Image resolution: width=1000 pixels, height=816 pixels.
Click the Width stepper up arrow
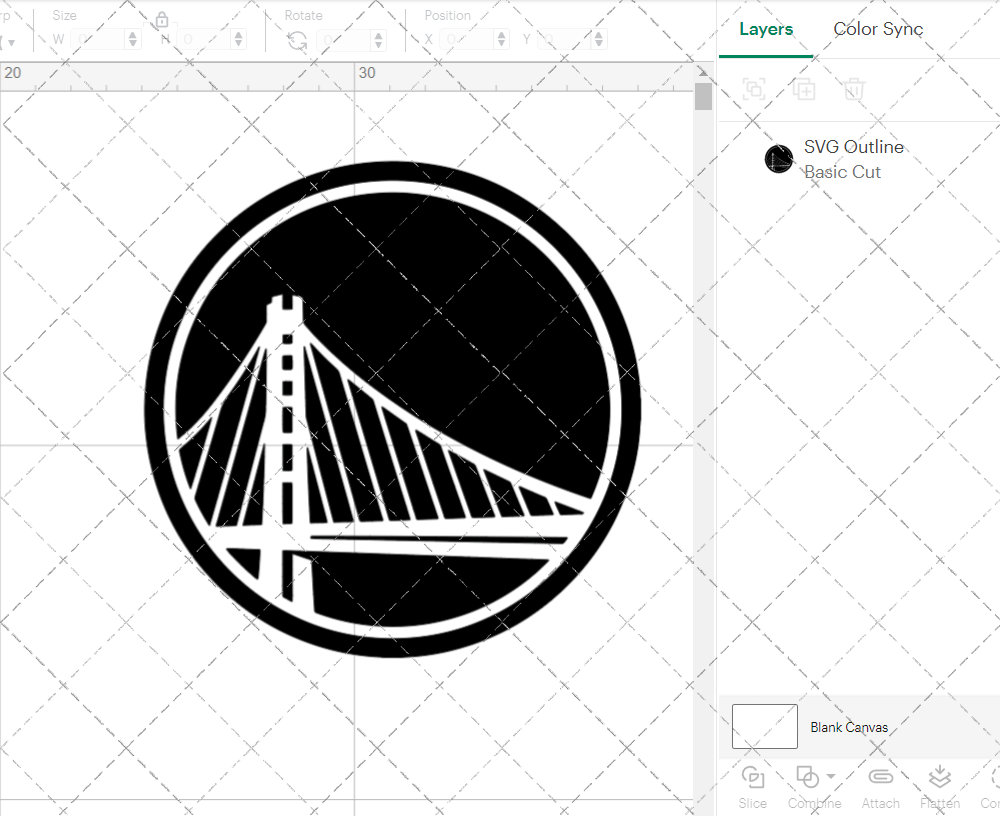(134, 33)
